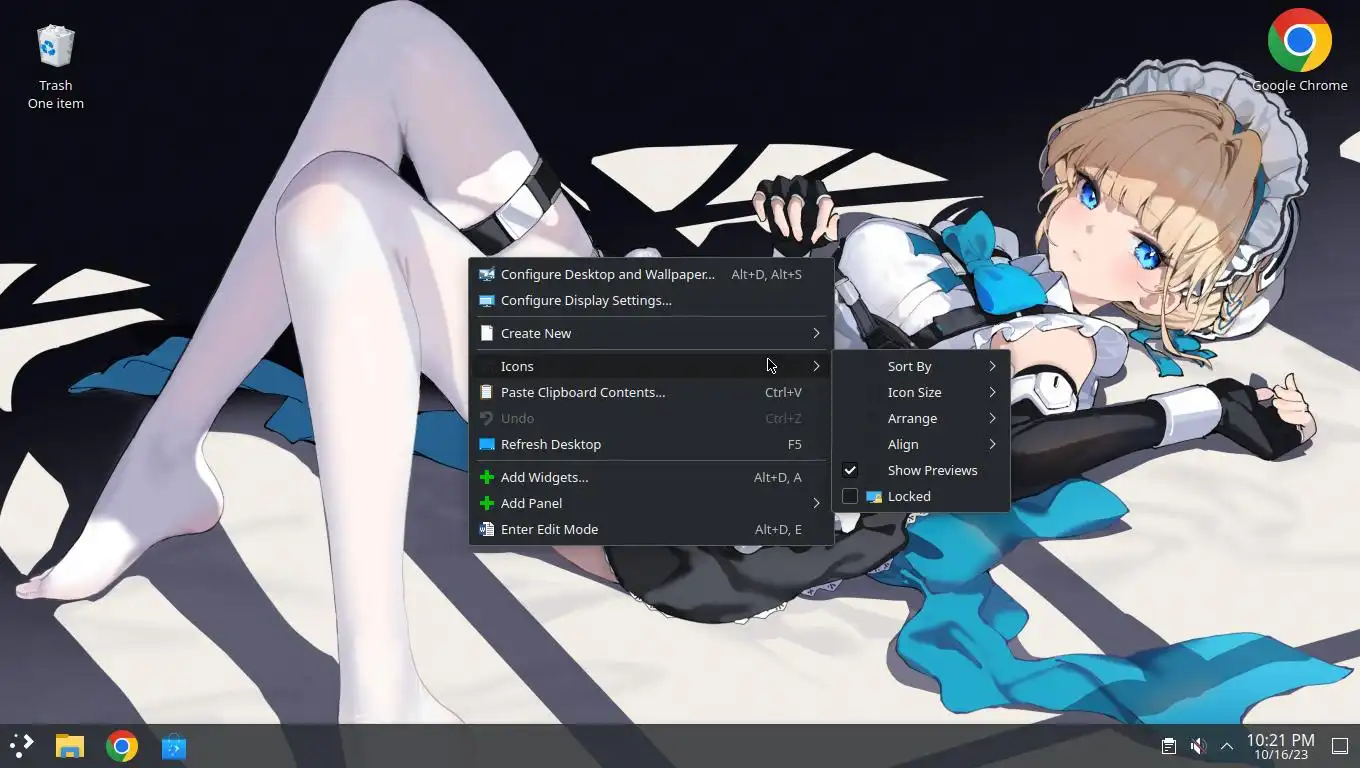Open the clipboard tray icon

[x=1168, y=746]
